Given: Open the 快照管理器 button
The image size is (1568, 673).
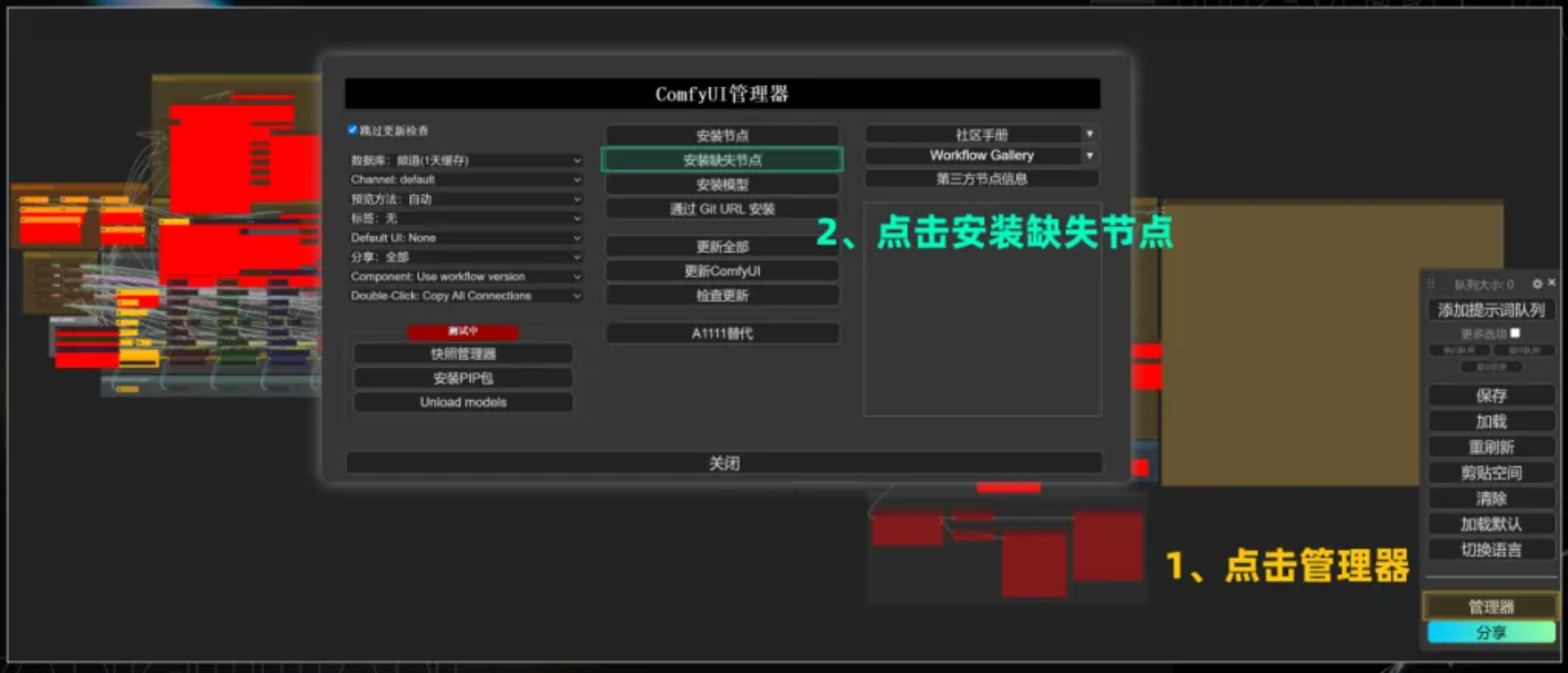Looking at the screenshot, I should [x=463, y=353].
